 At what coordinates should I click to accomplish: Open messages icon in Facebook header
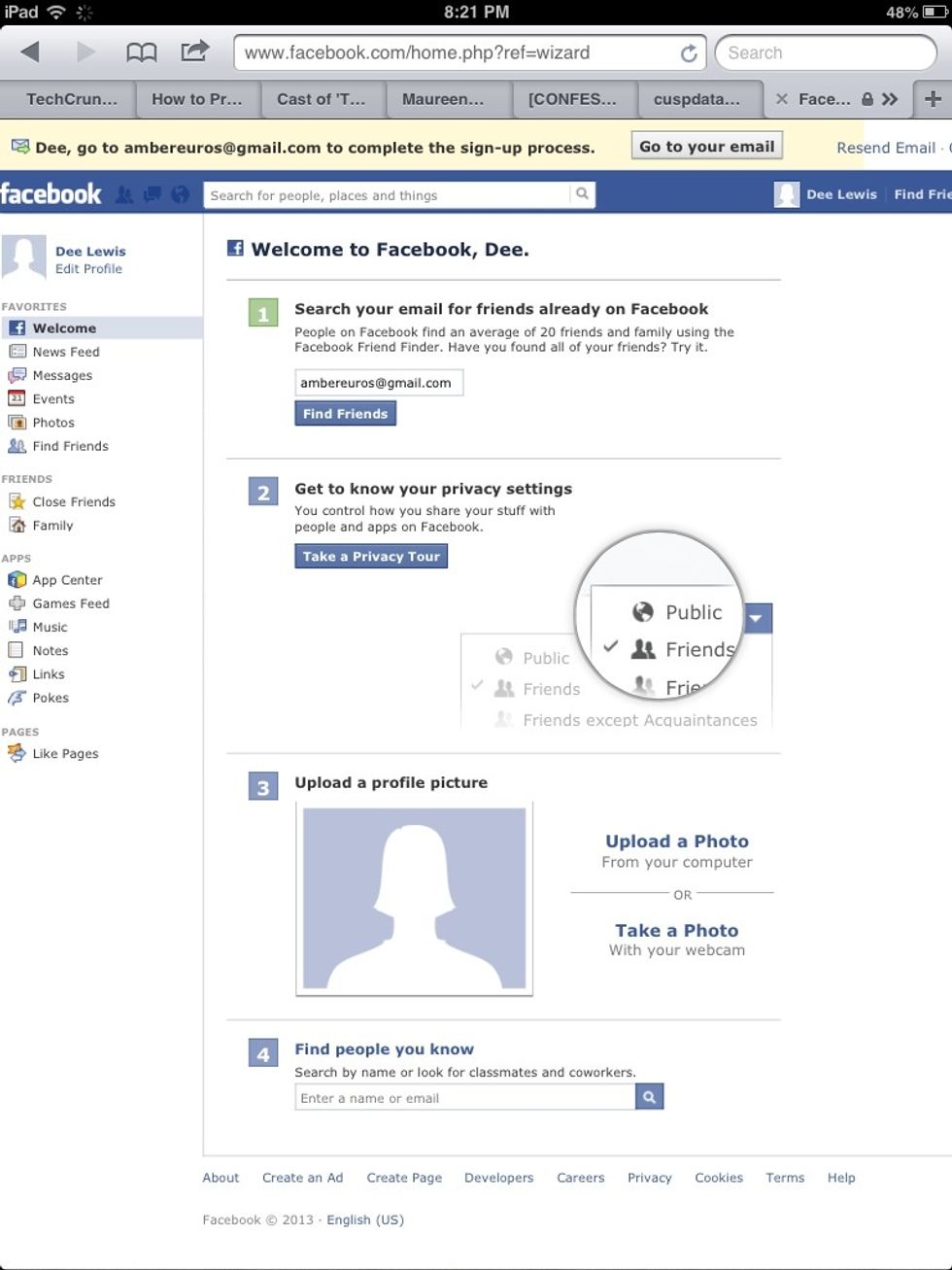(153, 195)
